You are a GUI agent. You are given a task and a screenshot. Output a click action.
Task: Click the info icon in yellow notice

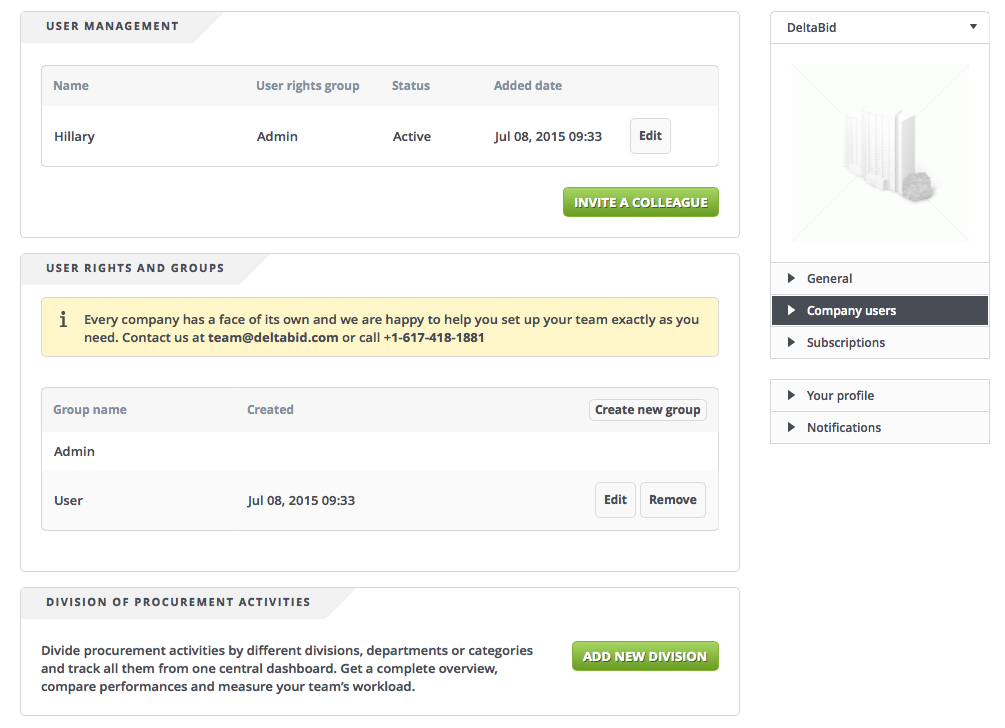[x=64, y=320]
